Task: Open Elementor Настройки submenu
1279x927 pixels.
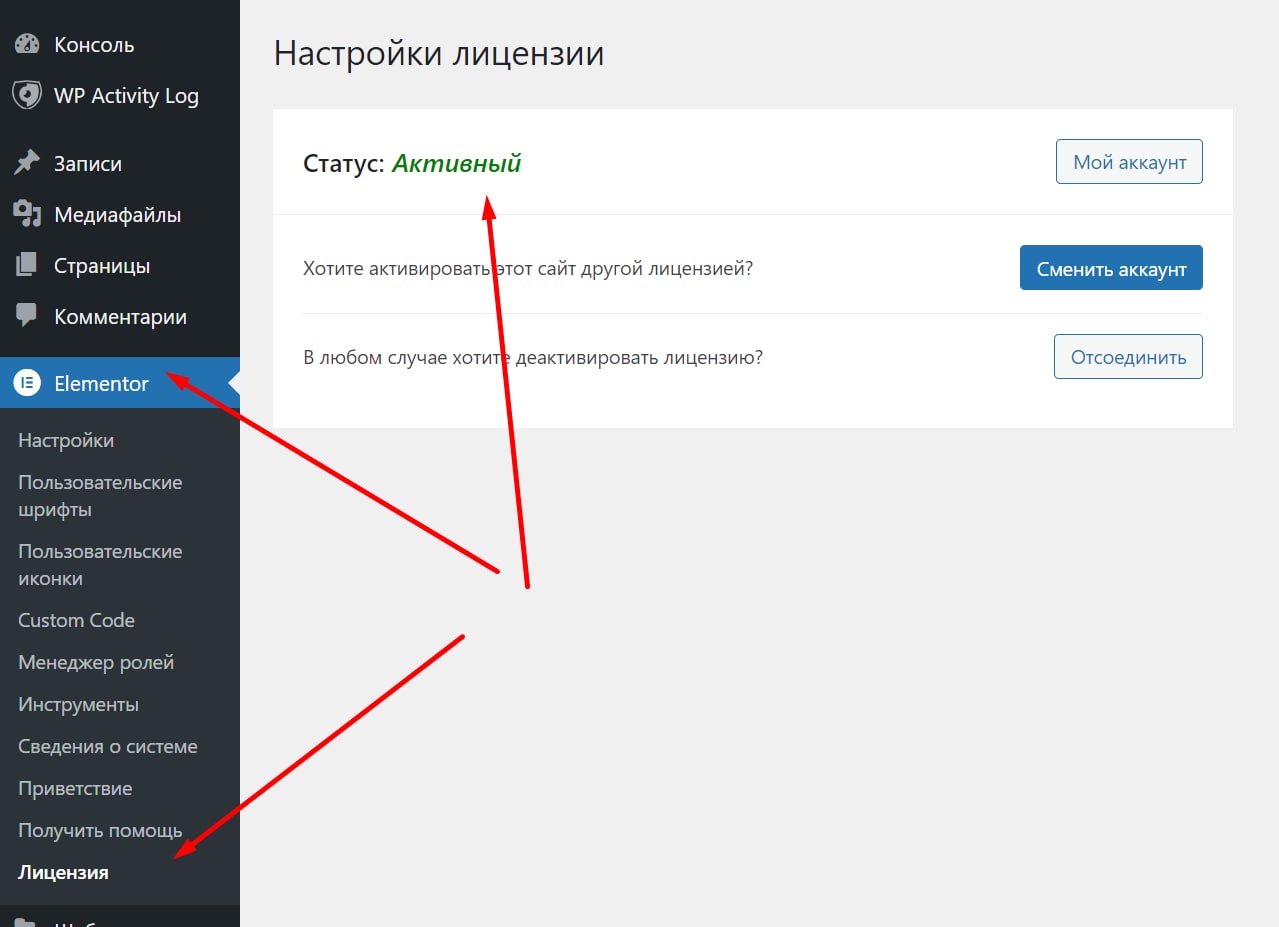Action: pyautogui.click(x=66, y=440)
